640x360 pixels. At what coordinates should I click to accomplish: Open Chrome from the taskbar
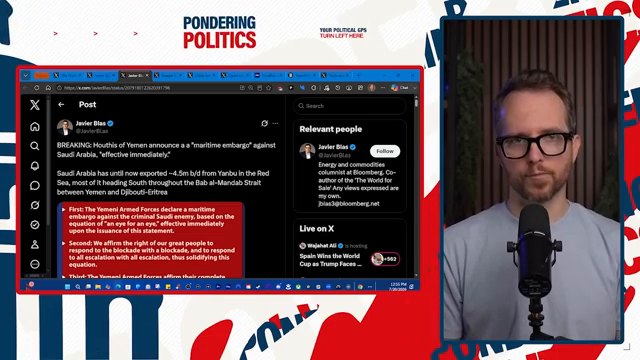pos(360,287)
